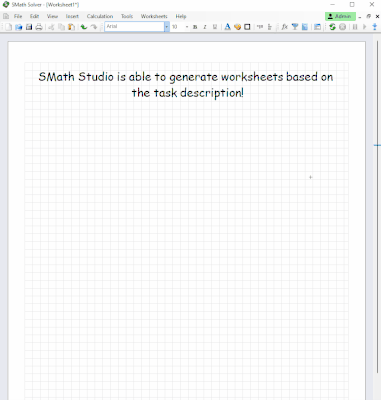Viewport: 381px width, 400px height.
Task: Click the blue reference book icon
Action: (x=305, y=27)
